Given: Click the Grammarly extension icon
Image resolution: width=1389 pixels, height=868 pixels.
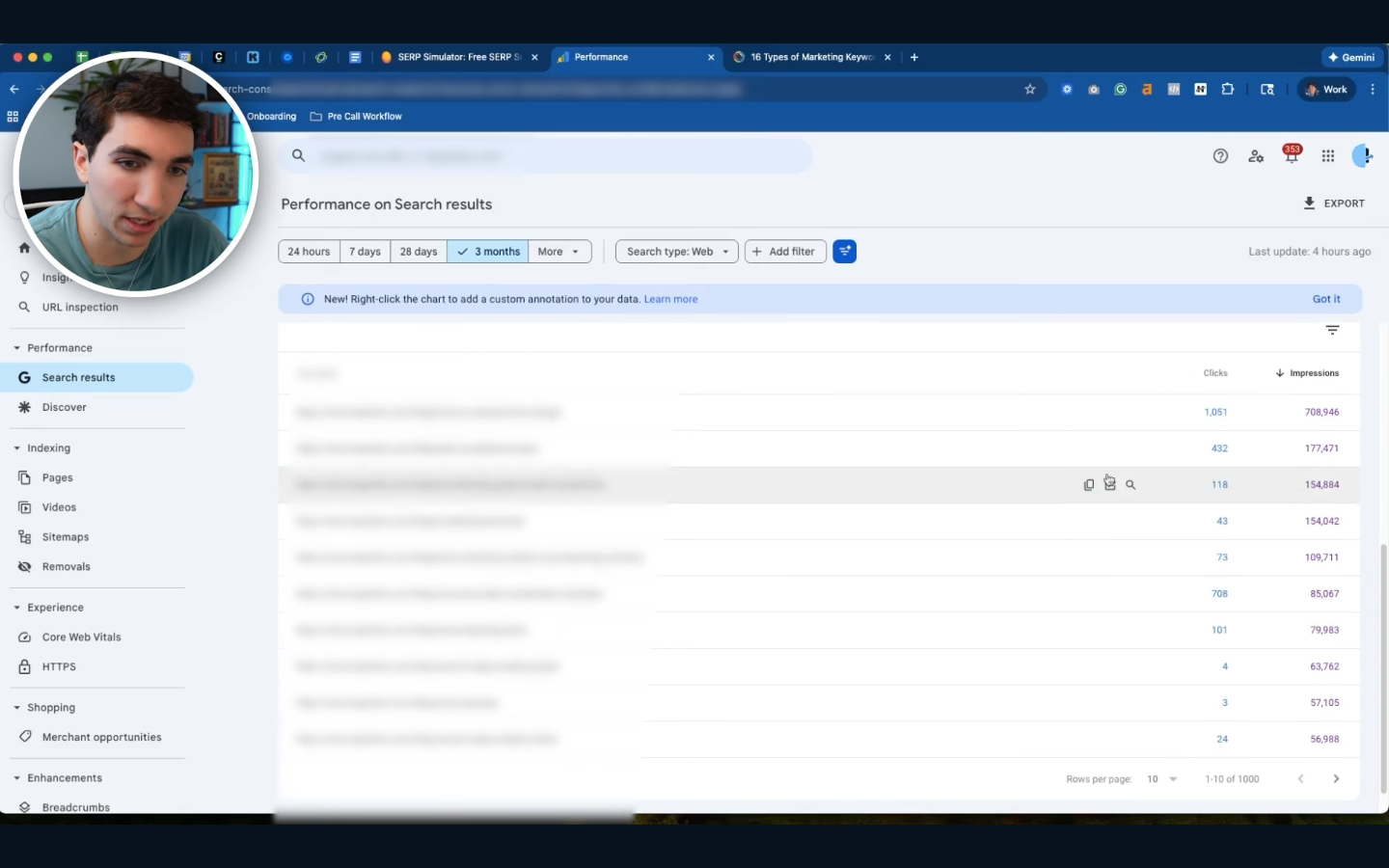Looking at the screenshot, I should pos(1120,90).
